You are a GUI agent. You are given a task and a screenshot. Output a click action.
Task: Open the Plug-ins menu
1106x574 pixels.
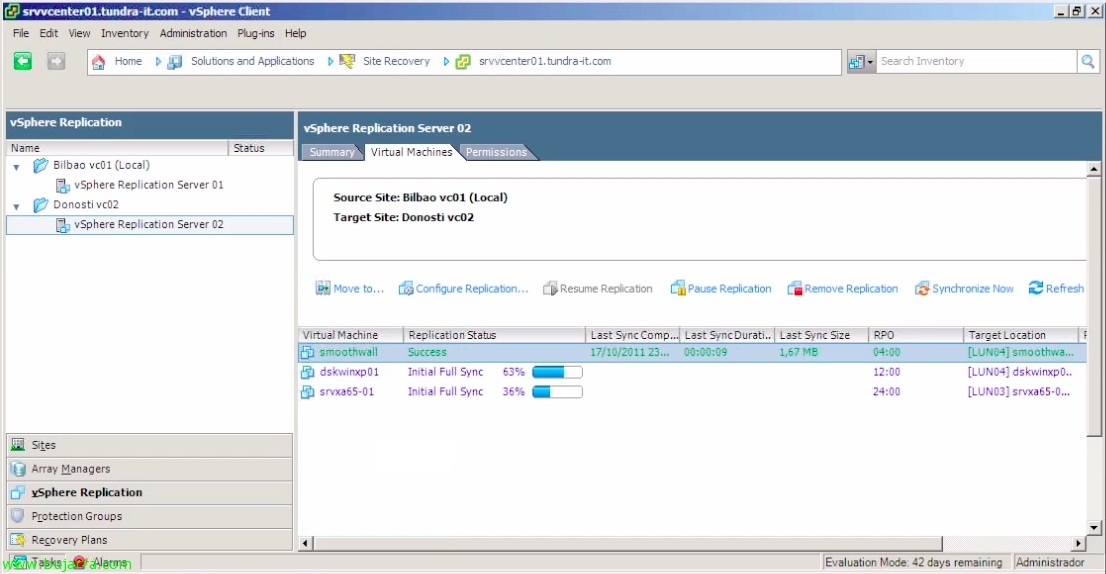coord(255,33)
